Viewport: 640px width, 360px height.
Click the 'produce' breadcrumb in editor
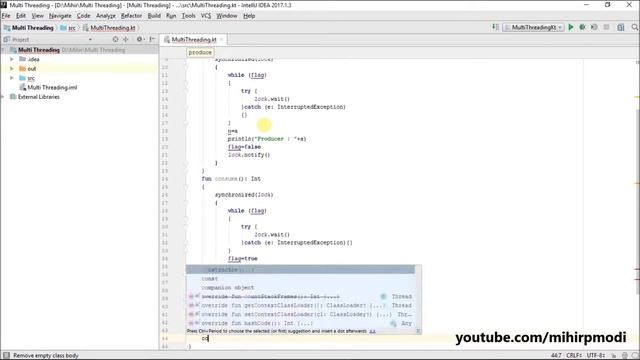[200, 53]
